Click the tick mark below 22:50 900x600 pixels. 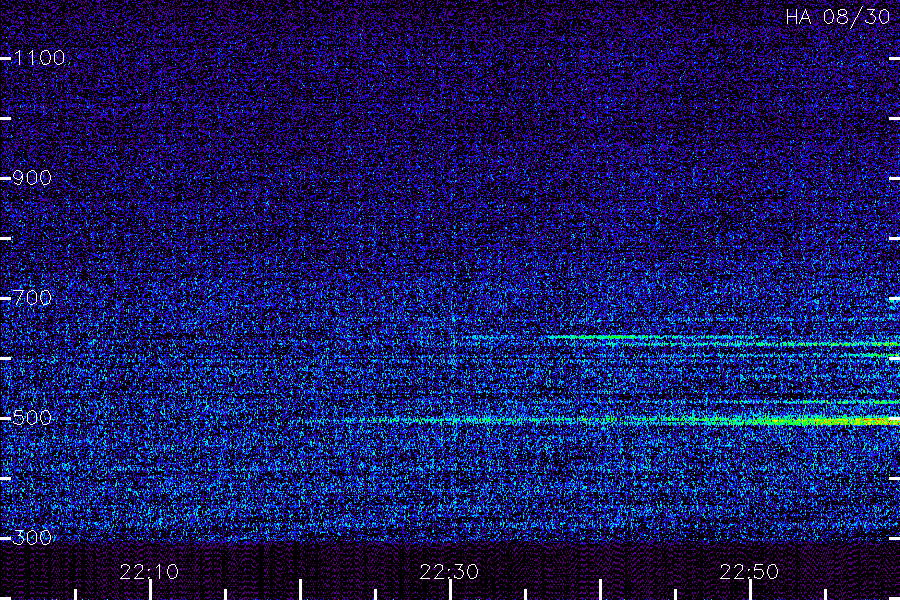coord(750,590)
